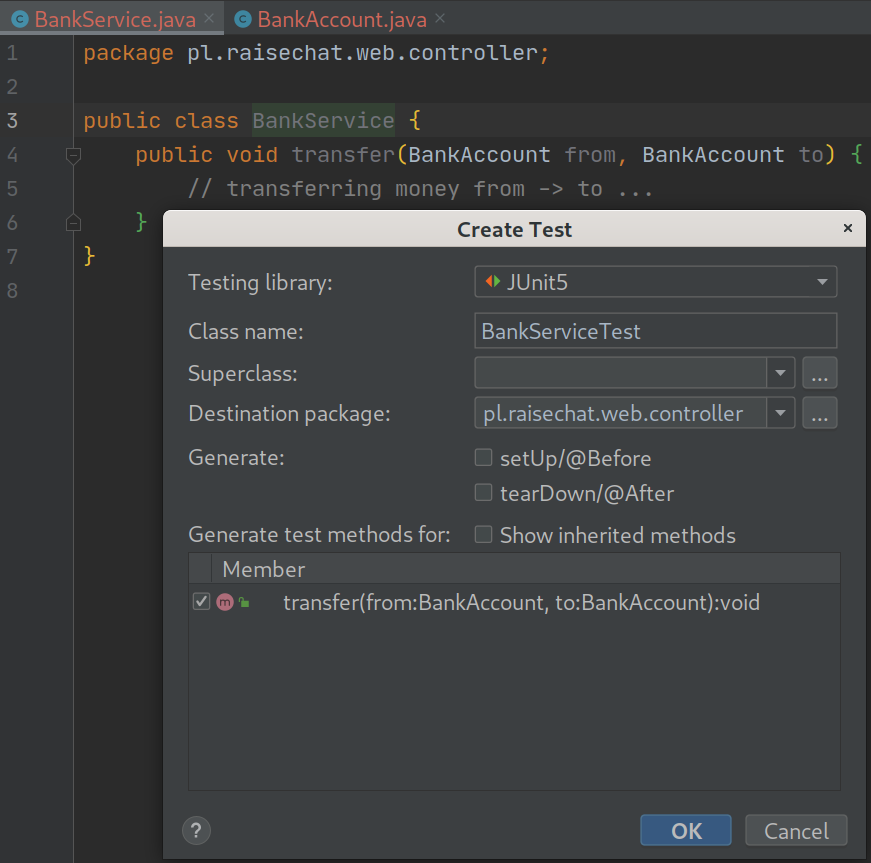The width and height of the screenshot is (871, 863).
Task: Enable the tearDown/@After generation option
Action: [483, 492]
